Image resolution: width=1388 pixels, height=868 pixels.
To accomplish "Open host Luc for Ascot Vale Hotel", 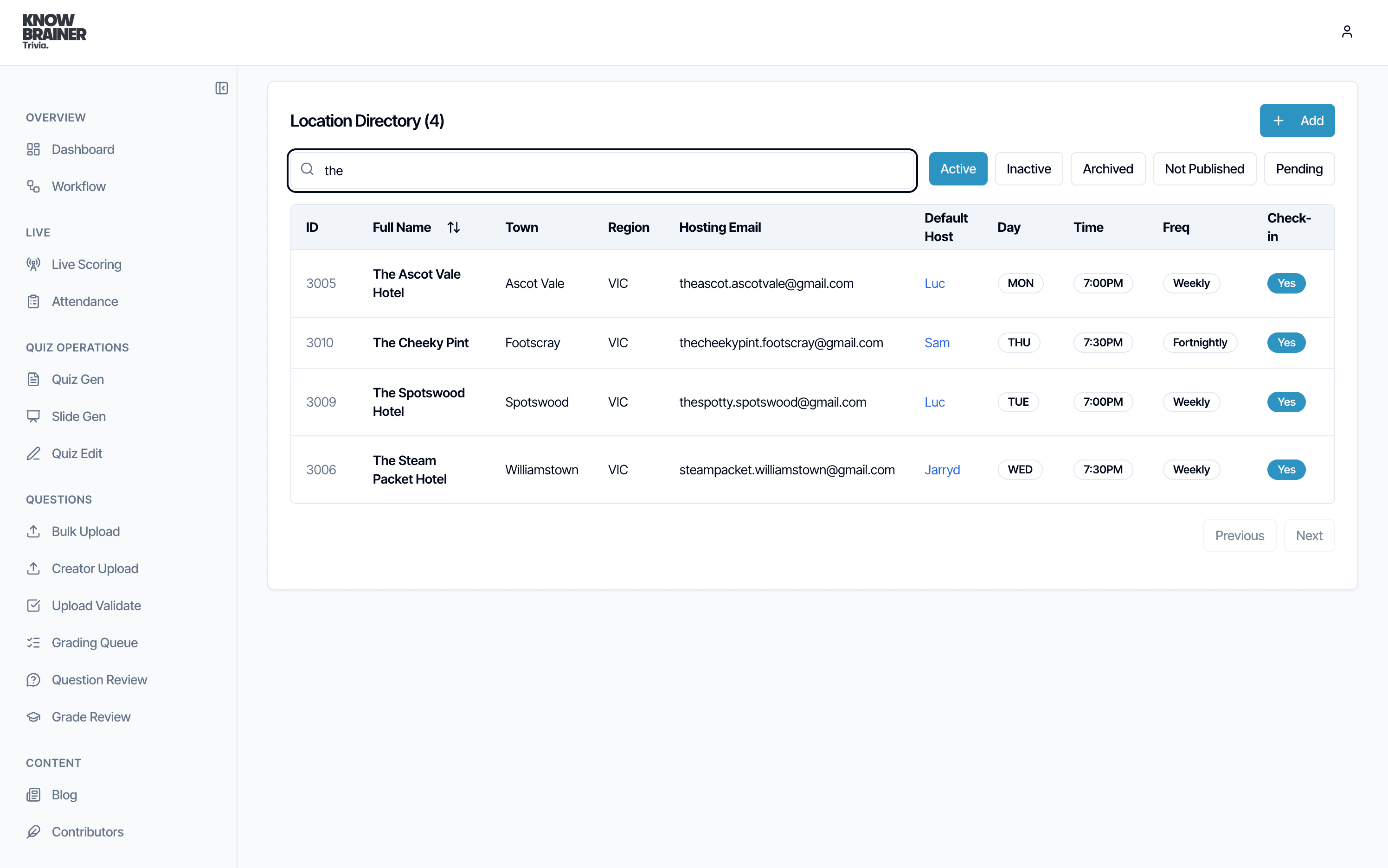I will click(x=934, y=283).
